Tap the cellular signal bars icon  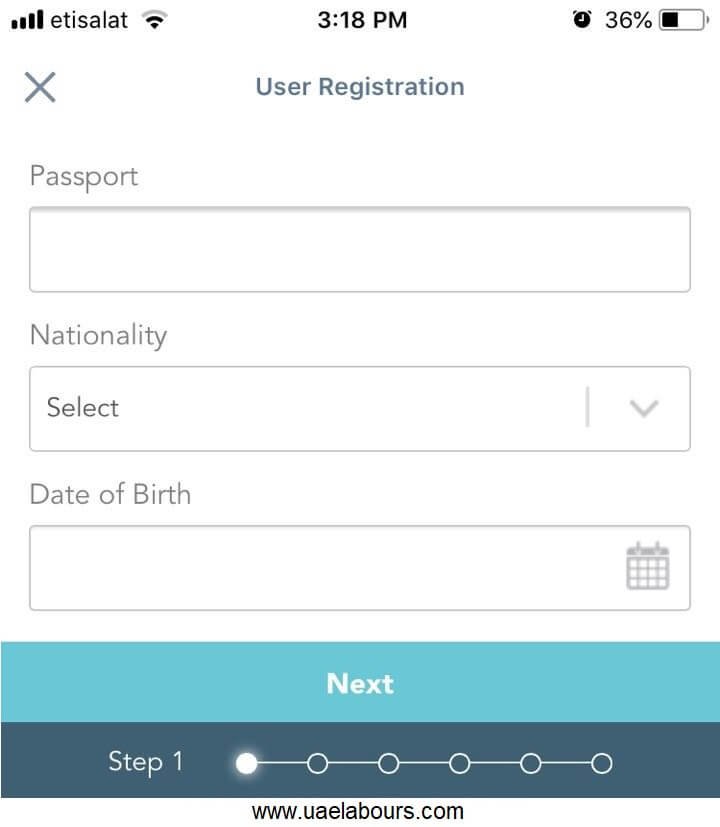click(x=27, y=20)
